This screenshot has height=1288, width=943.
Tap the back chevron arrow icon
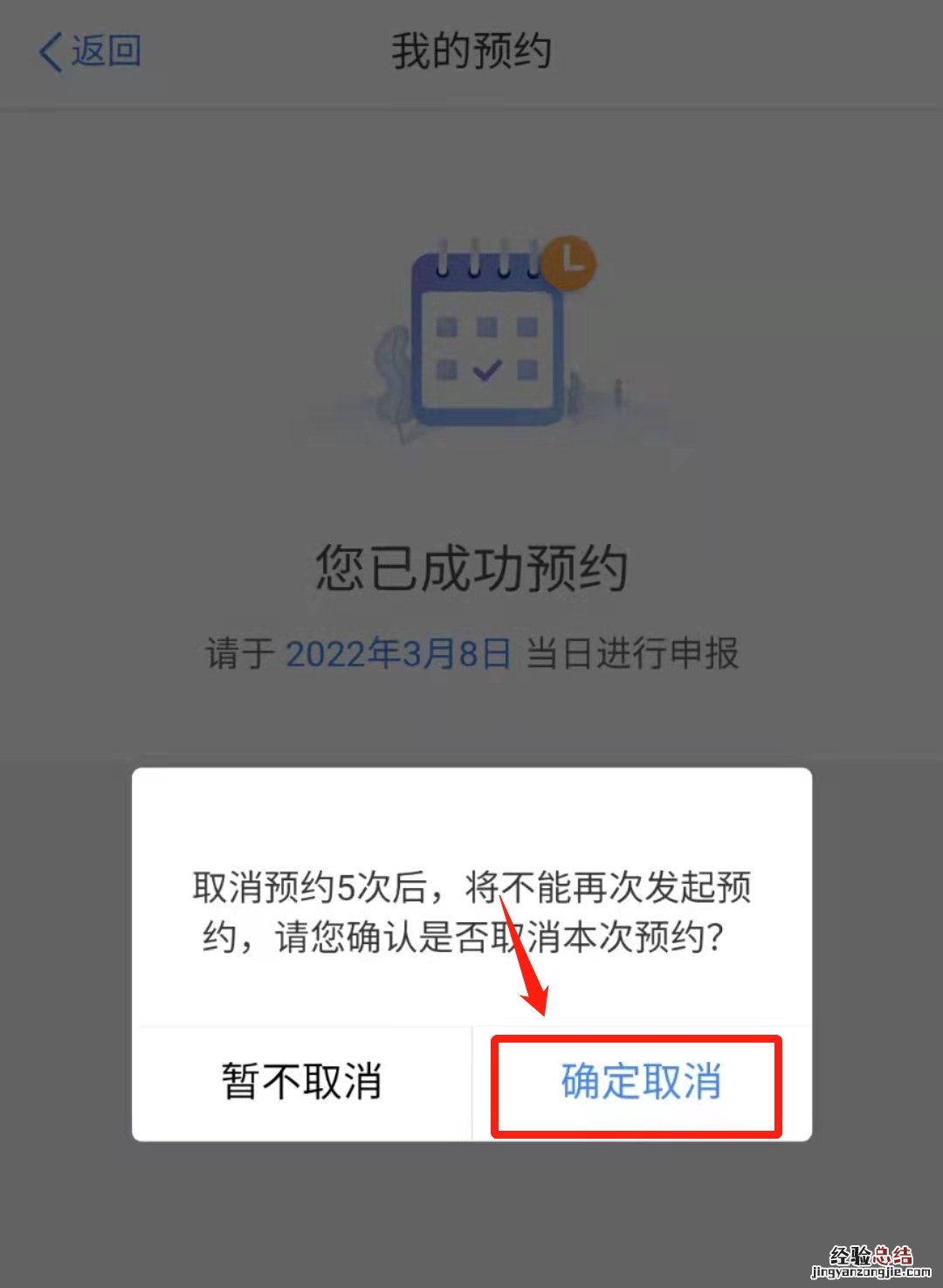[x=51, y=52]
